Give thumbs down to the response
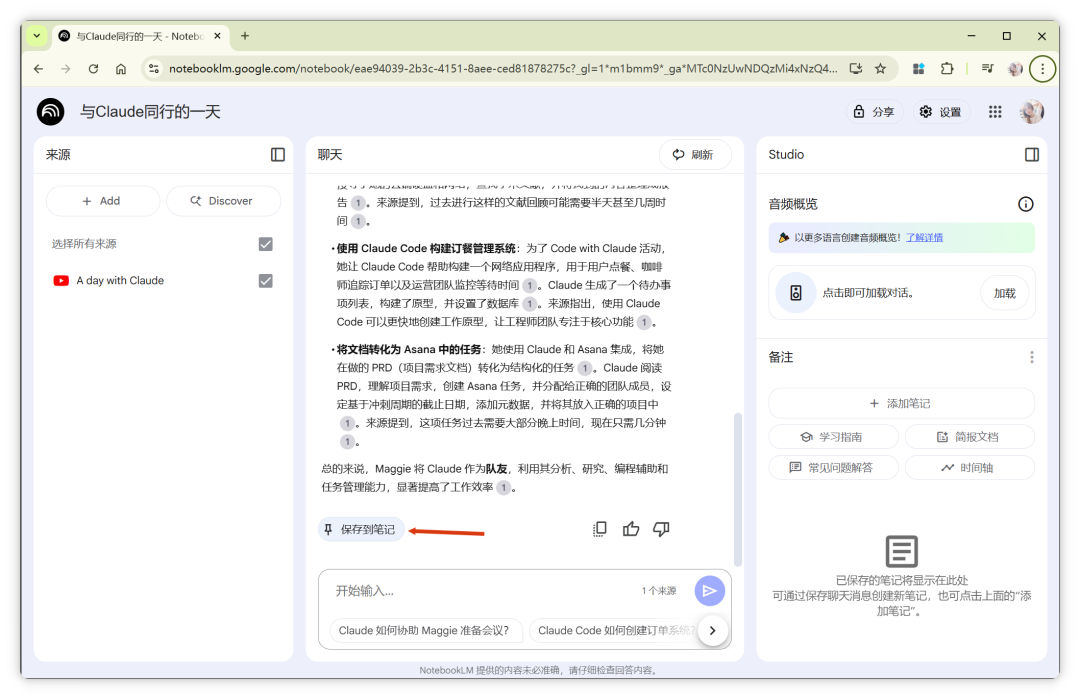Viewport: 1080px width, 699px height. 661,529
